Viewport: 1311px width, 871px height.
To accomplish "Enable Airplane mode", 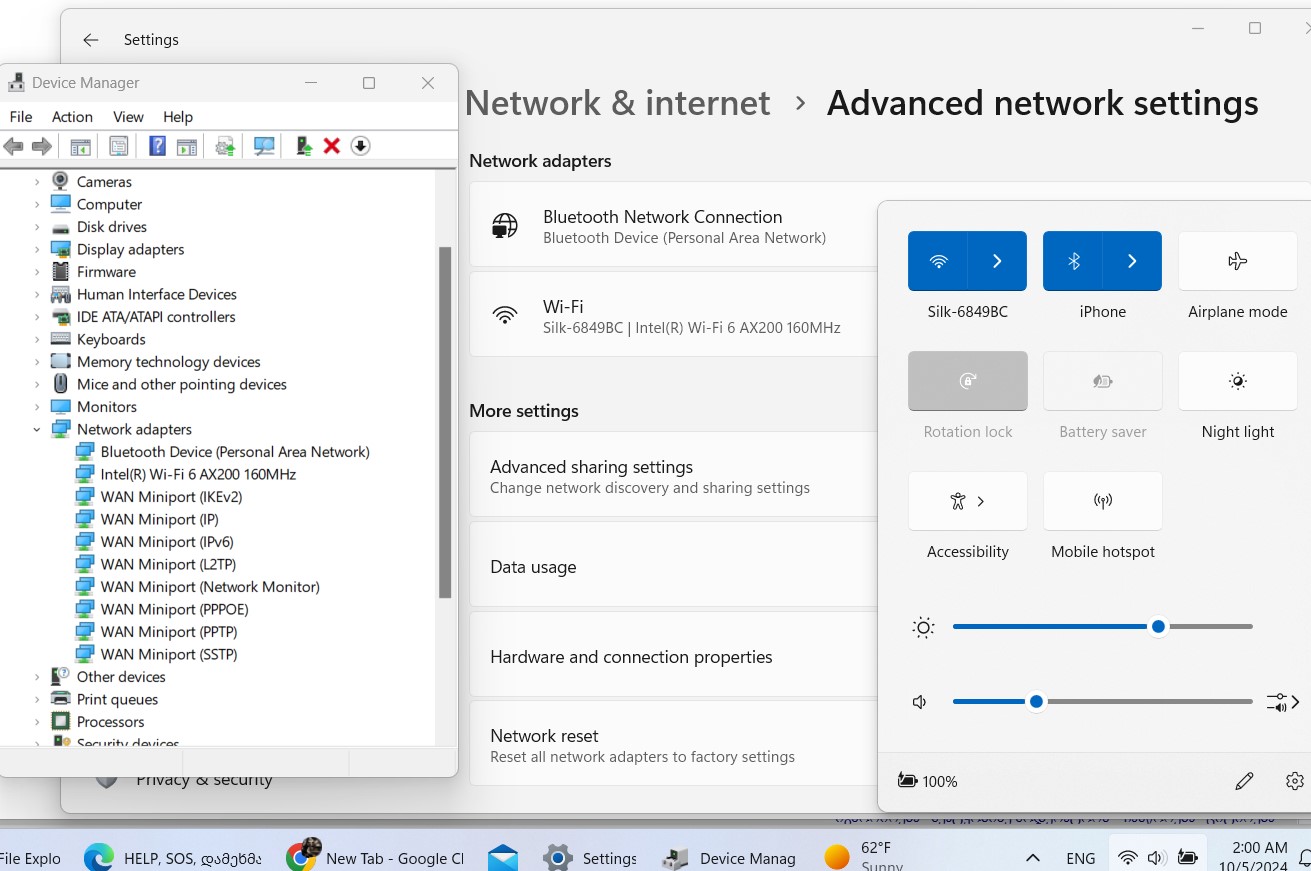I will point(1238,261).
